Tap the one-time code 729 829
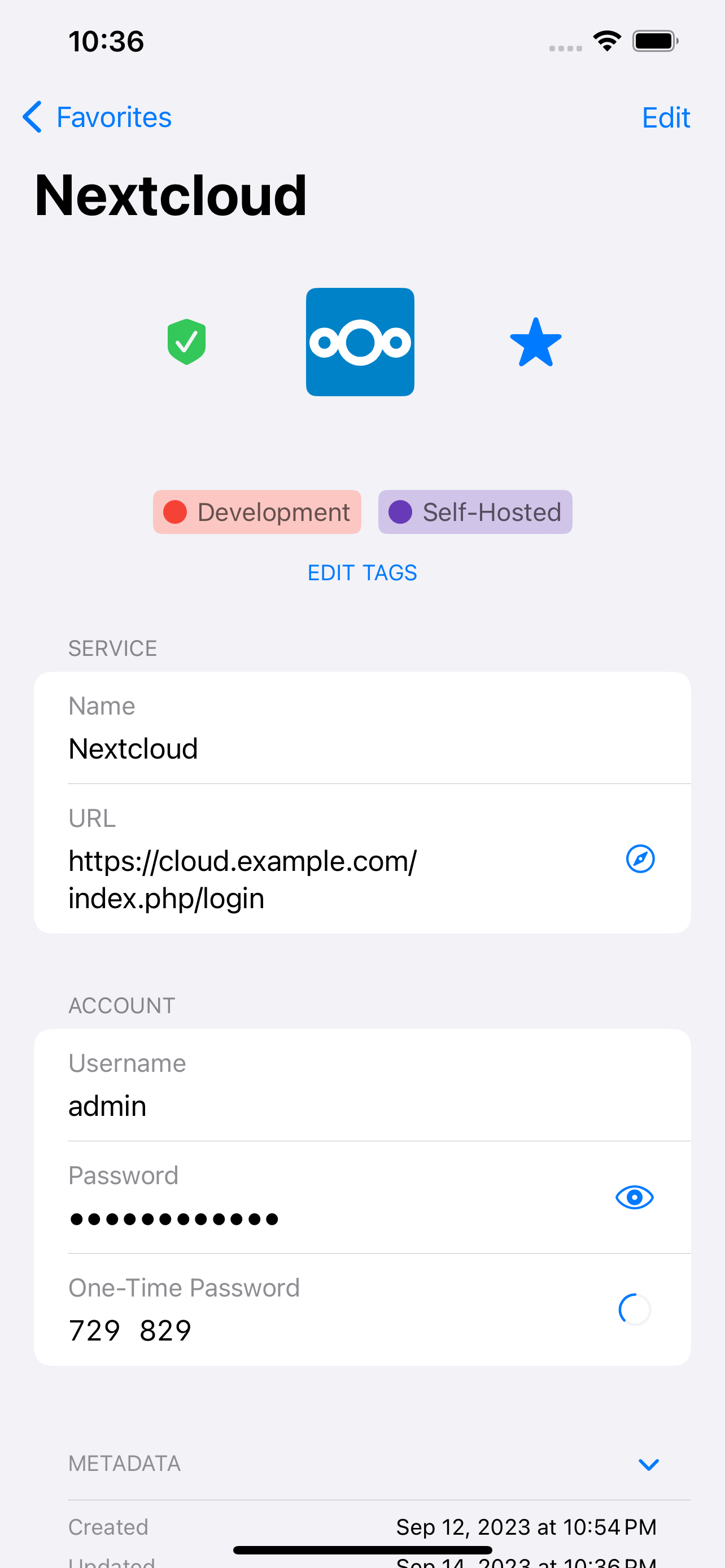Image resolution: width=725 pixels, height=1568 pixels. pos(130,1330)
